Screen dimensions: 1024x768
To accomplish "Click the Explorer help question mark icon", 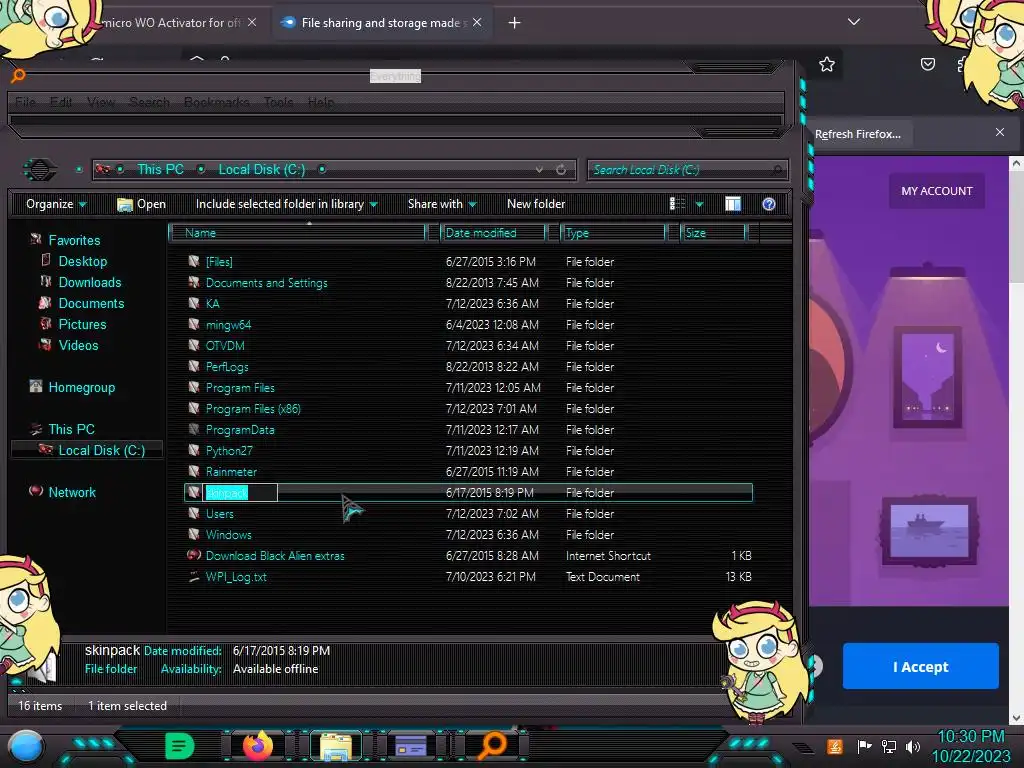I will coord(769,204).
